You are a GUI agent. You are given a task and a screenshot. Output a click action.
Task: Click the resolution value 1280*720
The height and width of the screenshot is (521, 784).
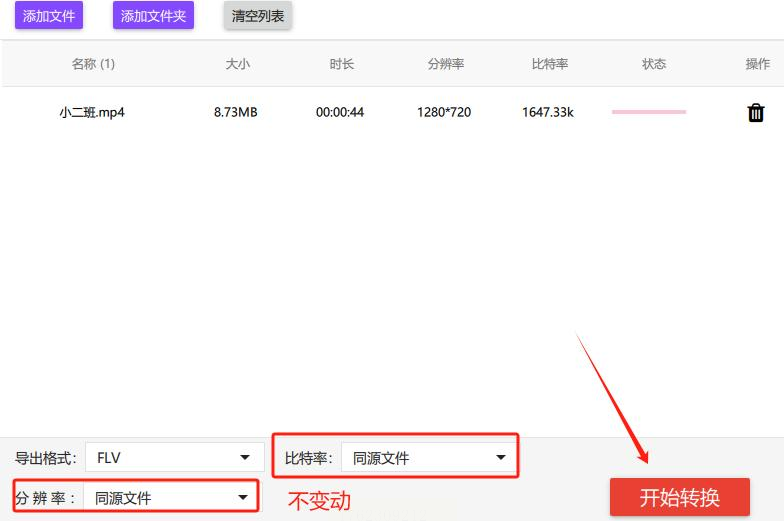[444, 112]
